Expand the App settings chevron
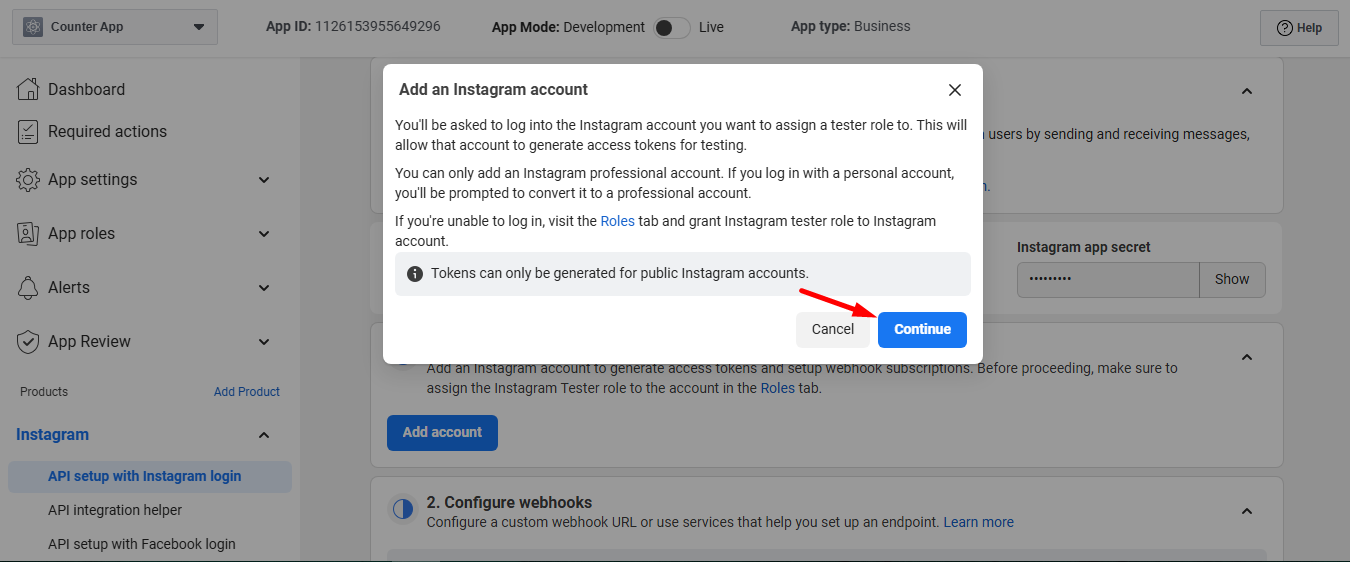 (x=264, y=180)
